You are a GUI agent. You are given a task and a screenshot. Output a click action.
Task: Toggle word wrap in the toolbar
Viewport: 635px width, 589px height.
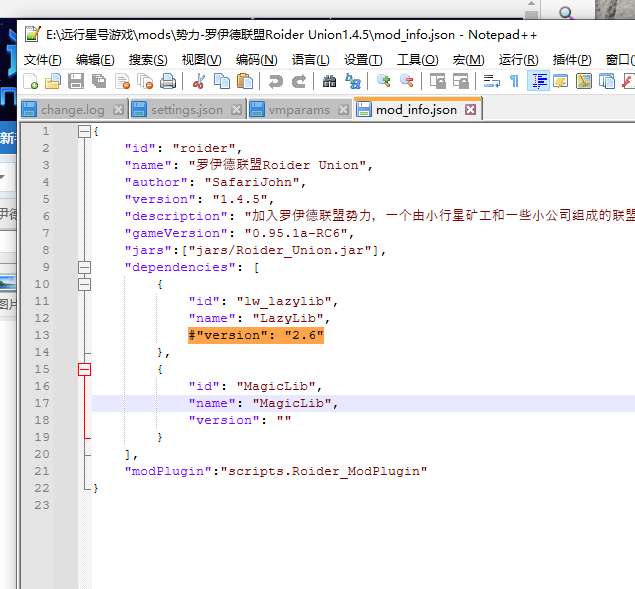(491, 81)
